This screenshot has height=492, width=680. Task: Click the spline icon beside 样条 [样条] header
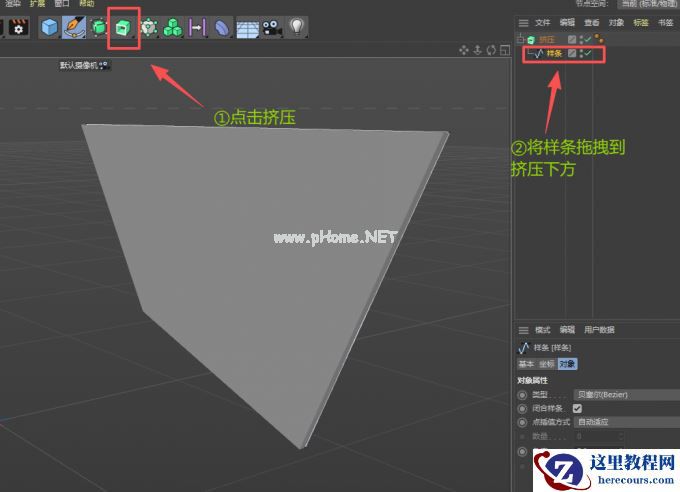coord(524,348)
